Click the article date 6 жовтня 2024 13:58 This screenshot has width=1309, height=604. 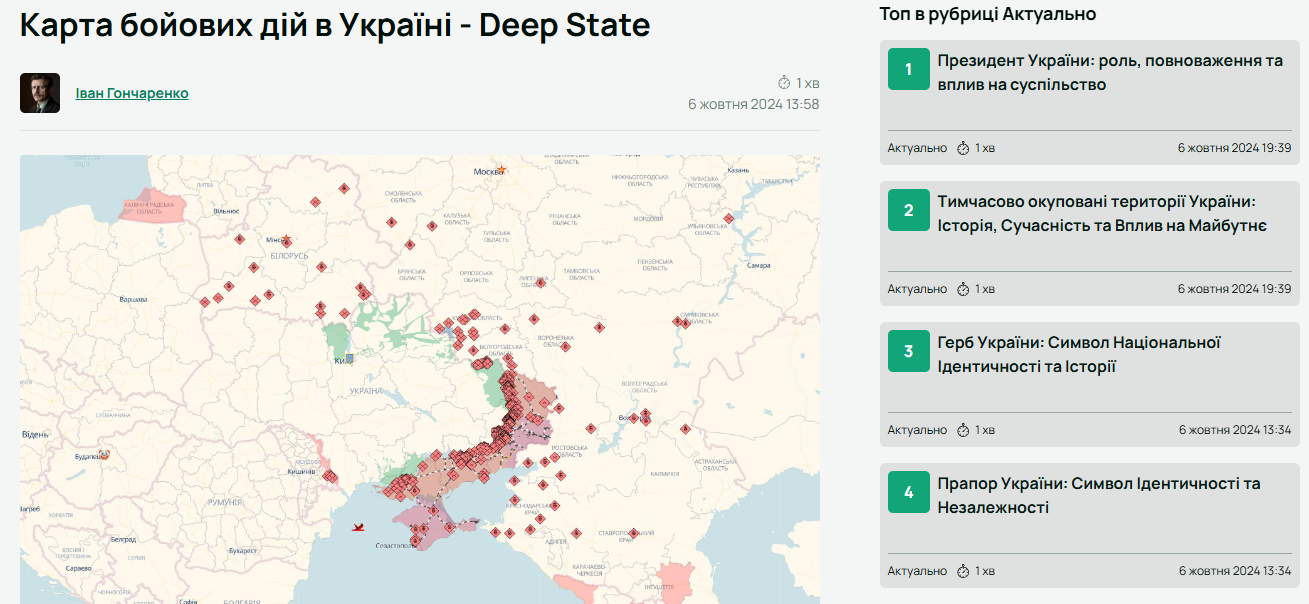pos(754,104)
